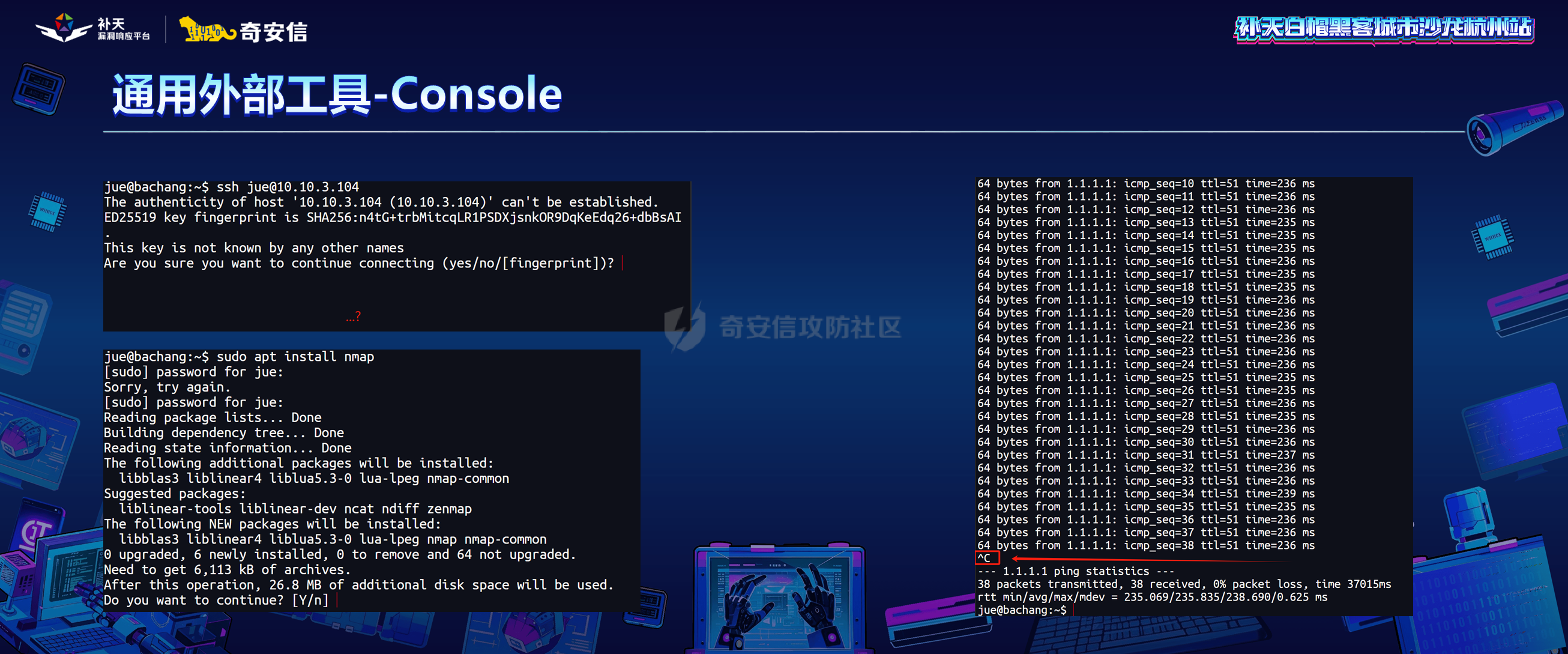
Task: Click the 'liblinear-tools liblinear-dev ncat ndiff zenmap' line
Action: point(295,509)
